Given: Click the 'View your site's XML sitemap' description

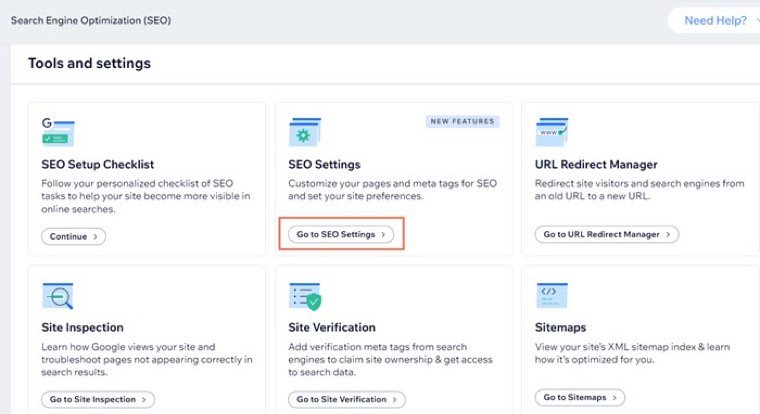Looking at the screenshot, I should click(x=632, y=353).
